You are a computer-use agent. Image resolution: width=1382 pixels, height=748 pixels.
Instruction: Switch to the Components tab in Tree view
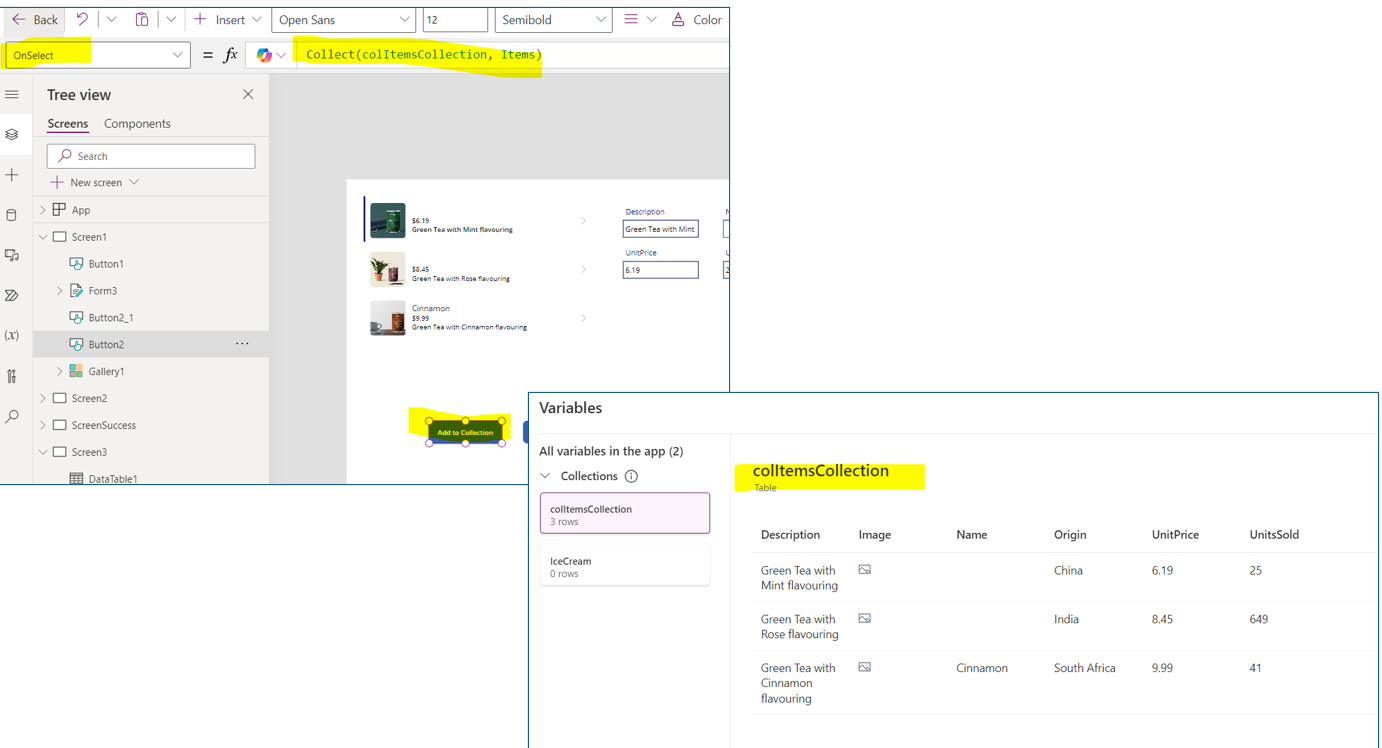tap(136, 123)
